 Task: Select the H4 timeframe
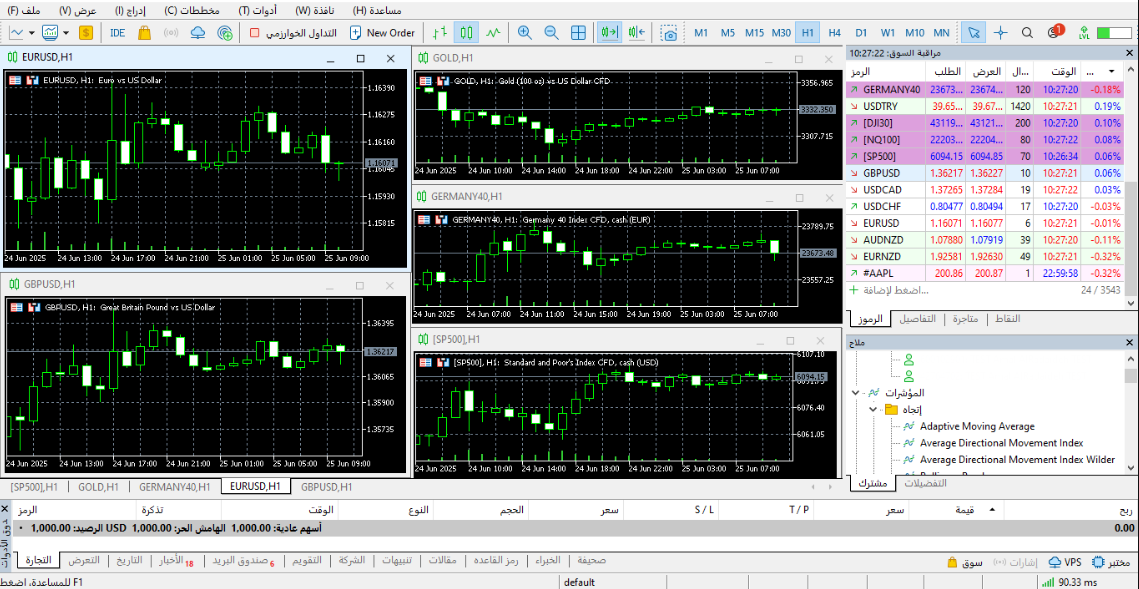pos(834,33)
